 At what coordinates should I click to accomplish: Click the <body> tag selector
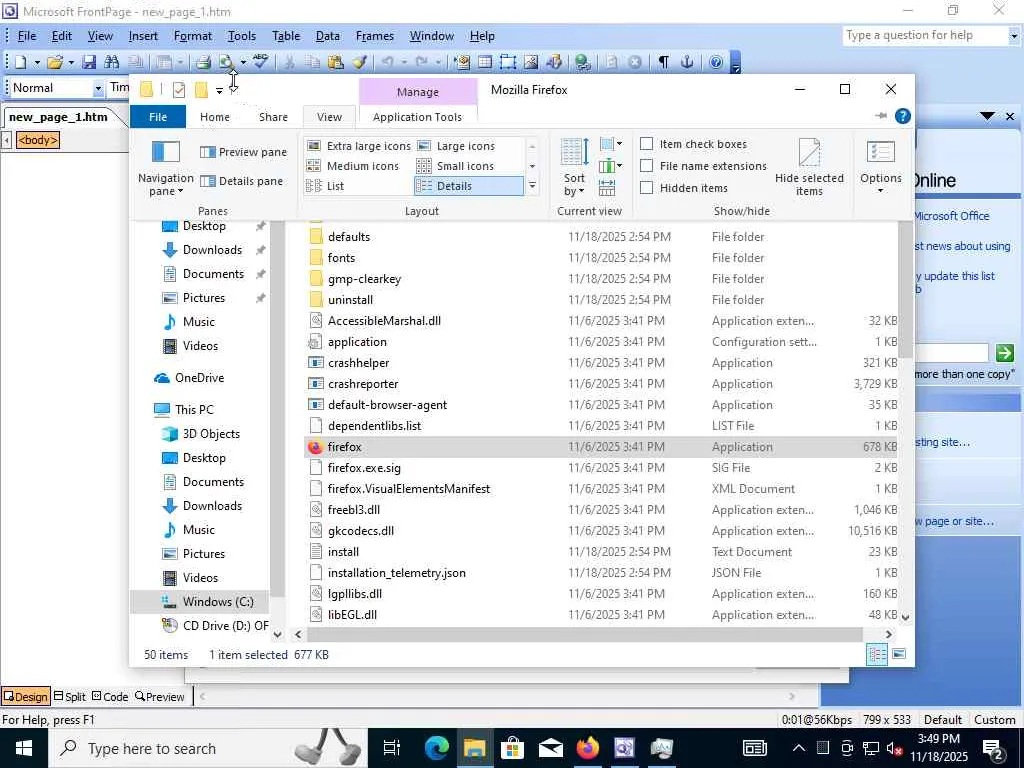click(x=38, y=140)
